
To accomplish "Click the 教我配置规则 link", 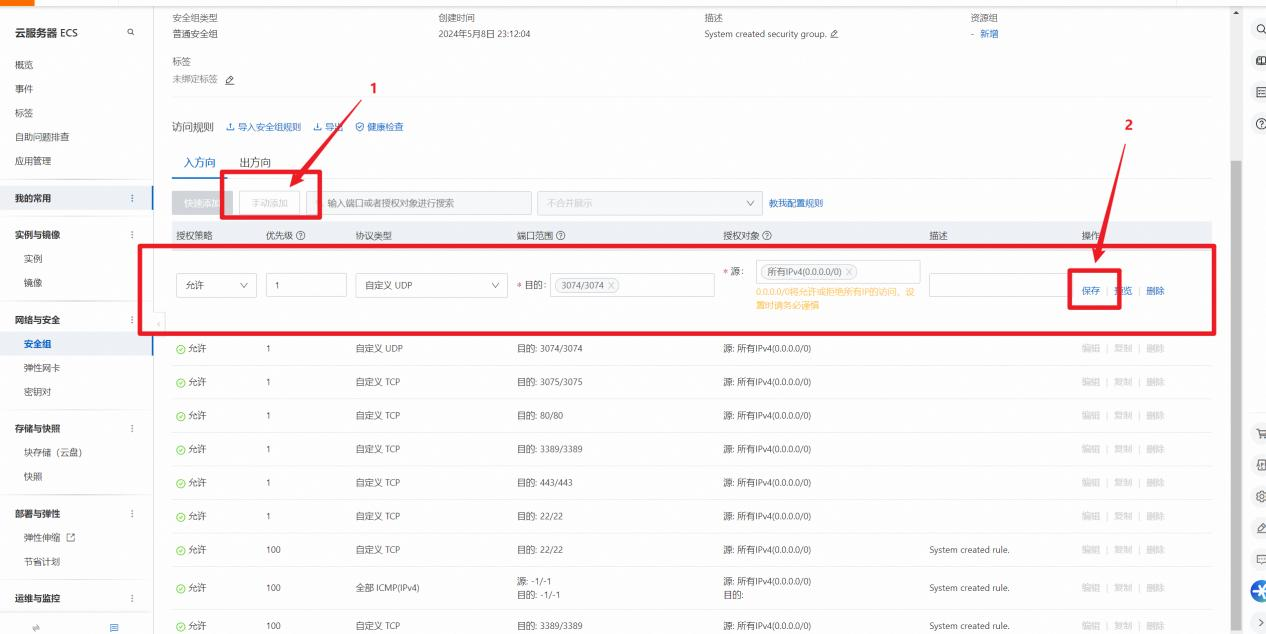I will (796, 203).
